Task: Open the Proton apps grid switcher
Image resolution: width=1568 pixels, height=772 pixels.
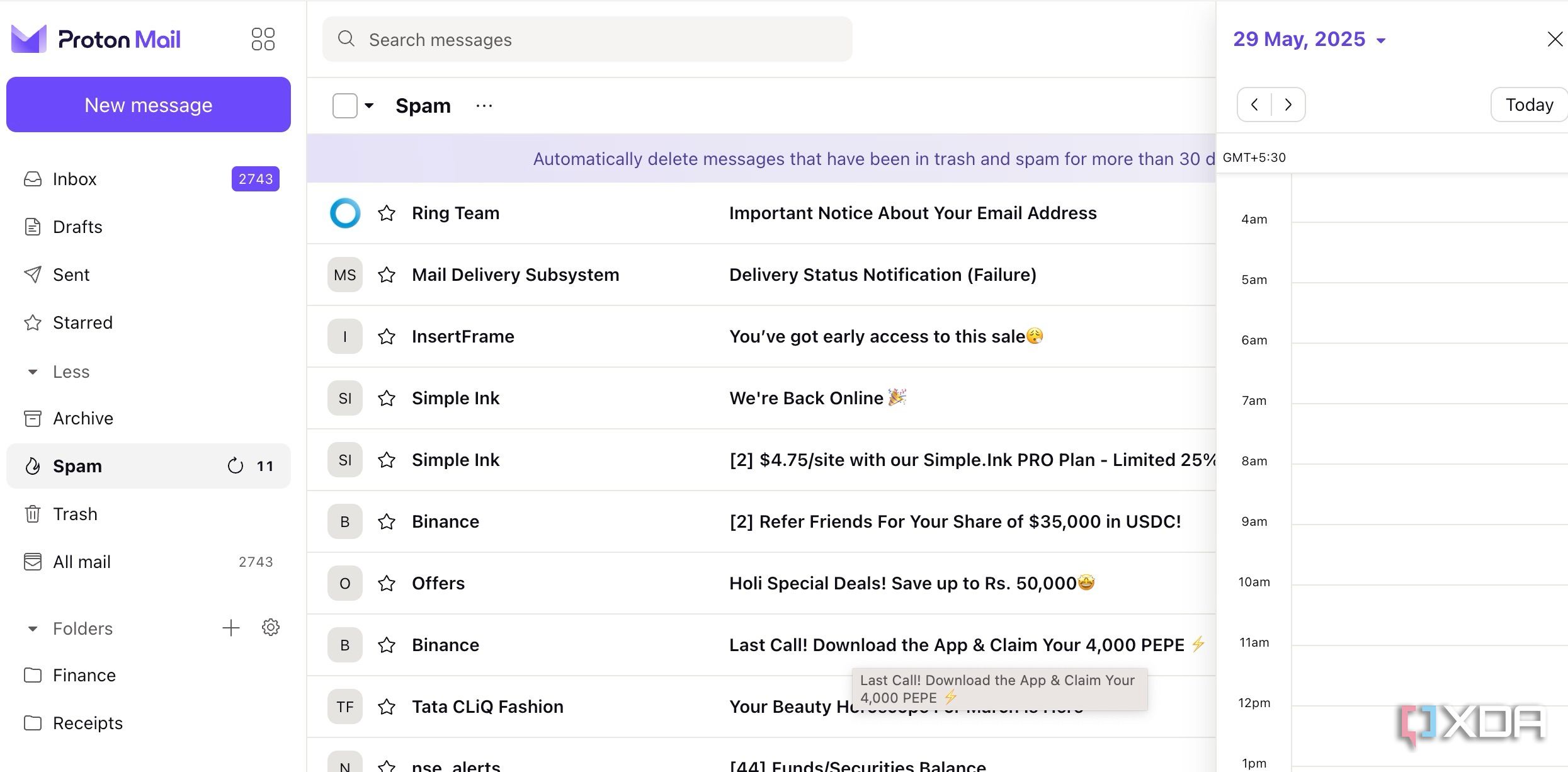Action: pos(263,39)
